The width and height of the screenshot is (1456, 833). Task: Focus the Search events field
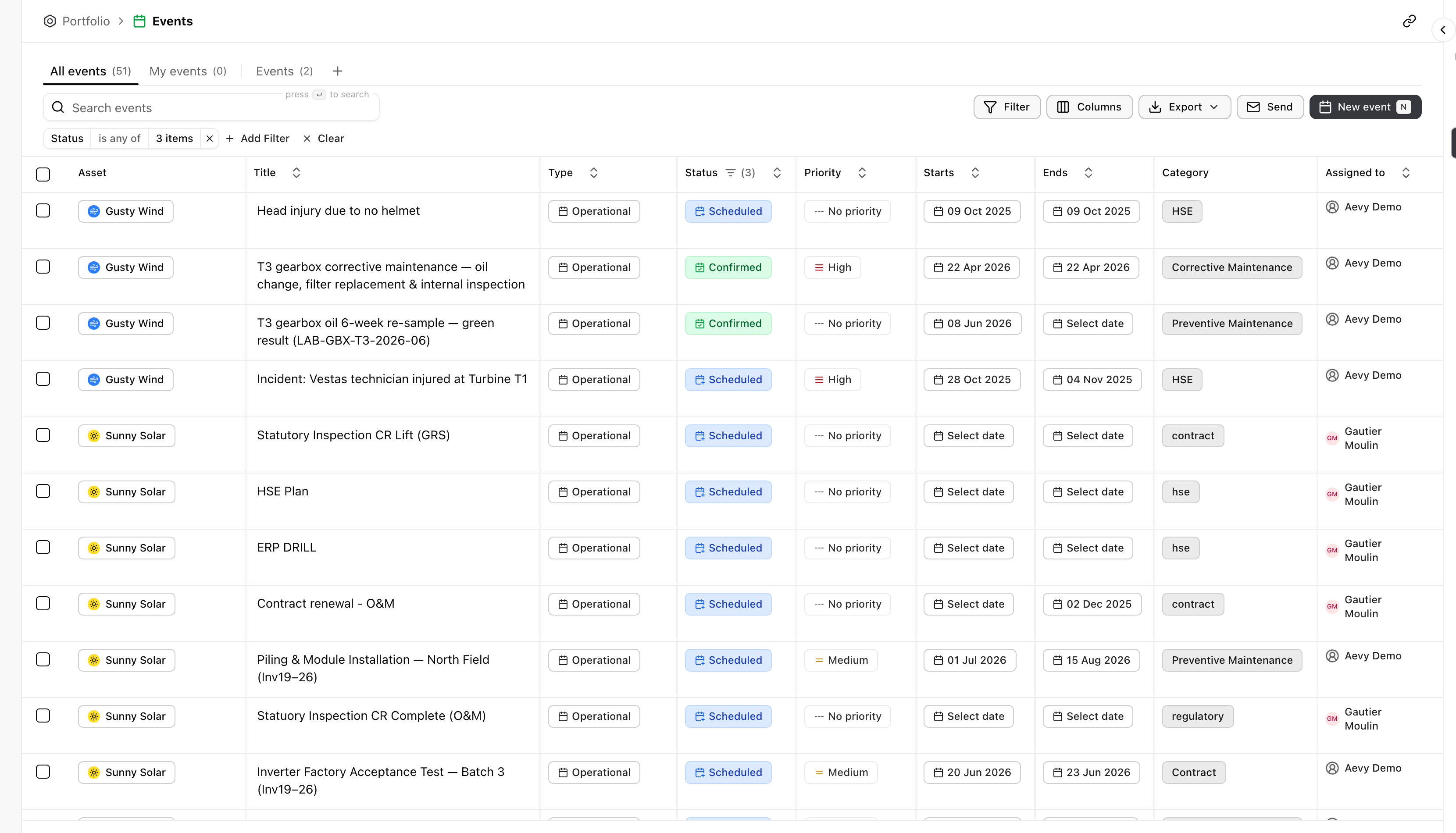click(x=211, y=107)
